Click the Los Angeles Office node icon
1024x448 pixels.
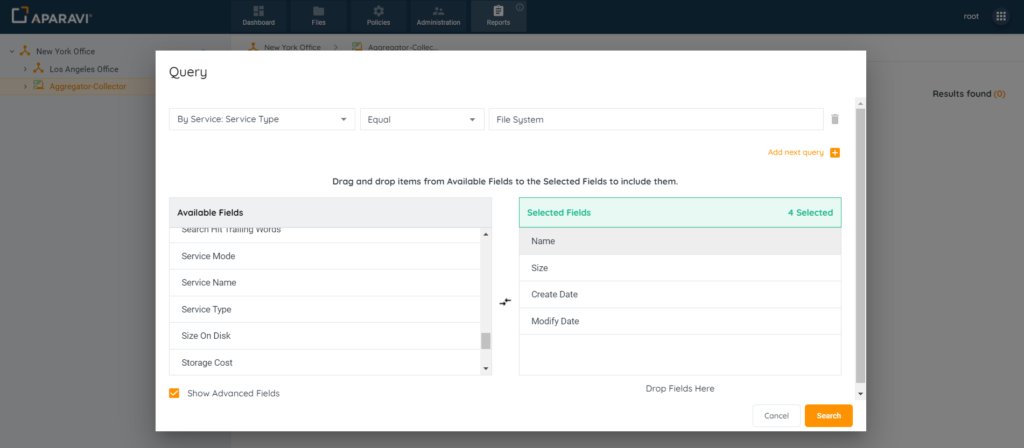(39, 69)
